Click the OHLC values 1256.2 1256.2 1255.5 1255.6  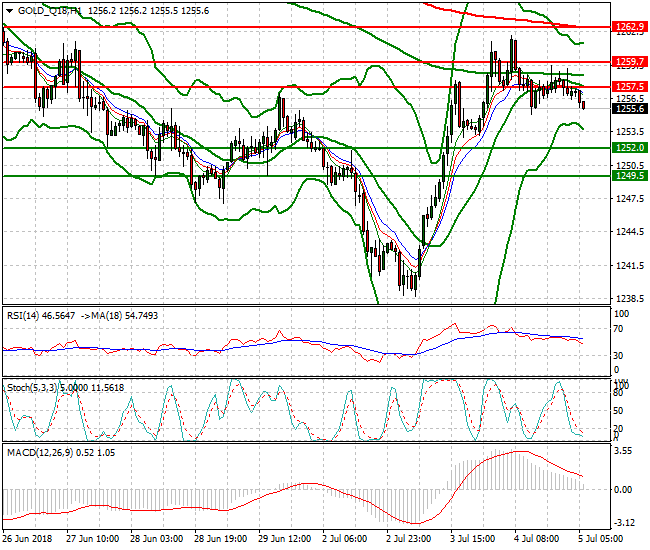[x=148, y=11]
